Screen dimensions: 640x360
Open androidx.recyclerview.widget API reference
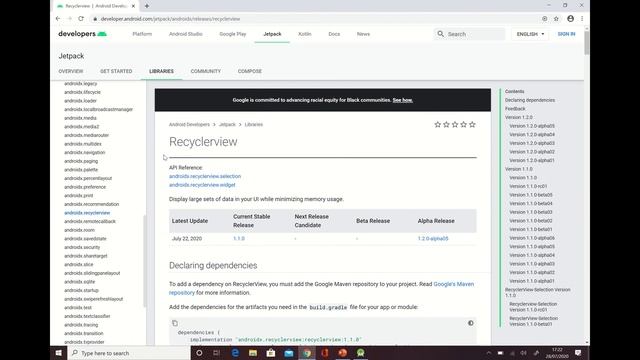click(202, 185)
